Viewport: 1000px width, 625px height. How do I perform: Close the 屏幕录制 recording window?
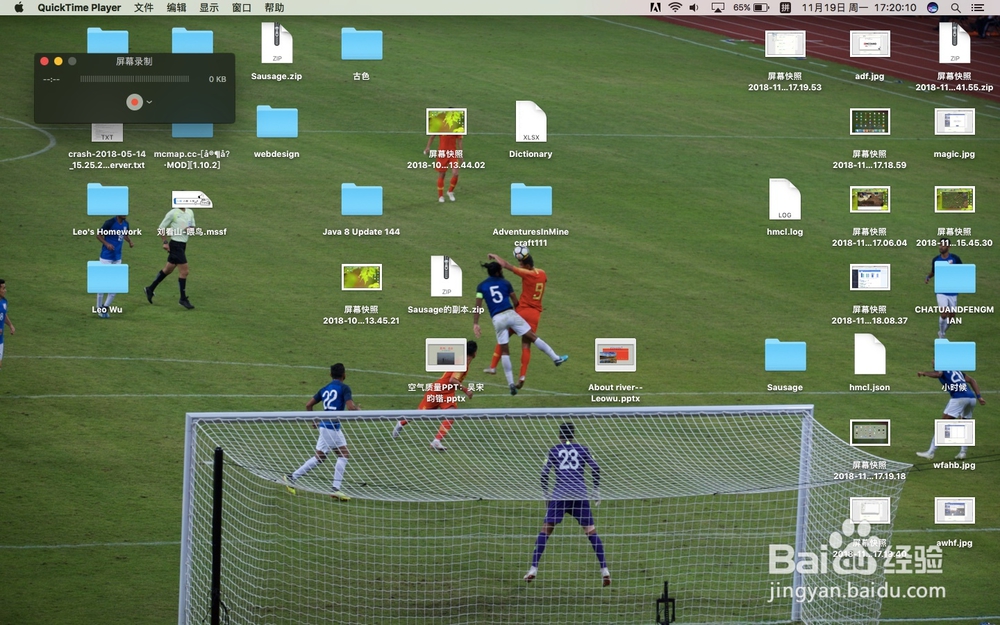pyautogui.click(x=45, y=61)
